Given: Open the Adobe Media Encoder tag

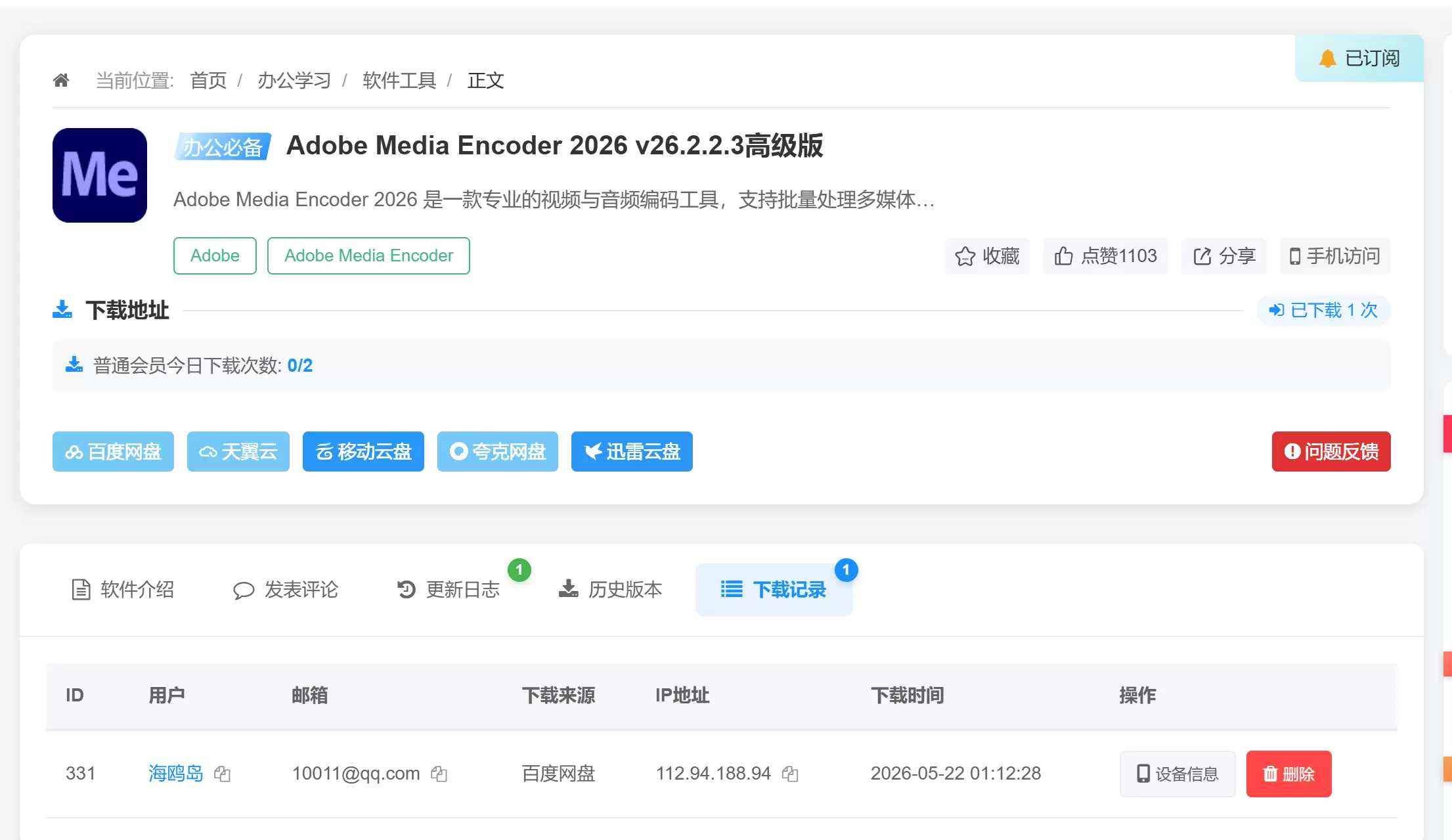Looking at the screenshot, I should click(x=368, y=255).
